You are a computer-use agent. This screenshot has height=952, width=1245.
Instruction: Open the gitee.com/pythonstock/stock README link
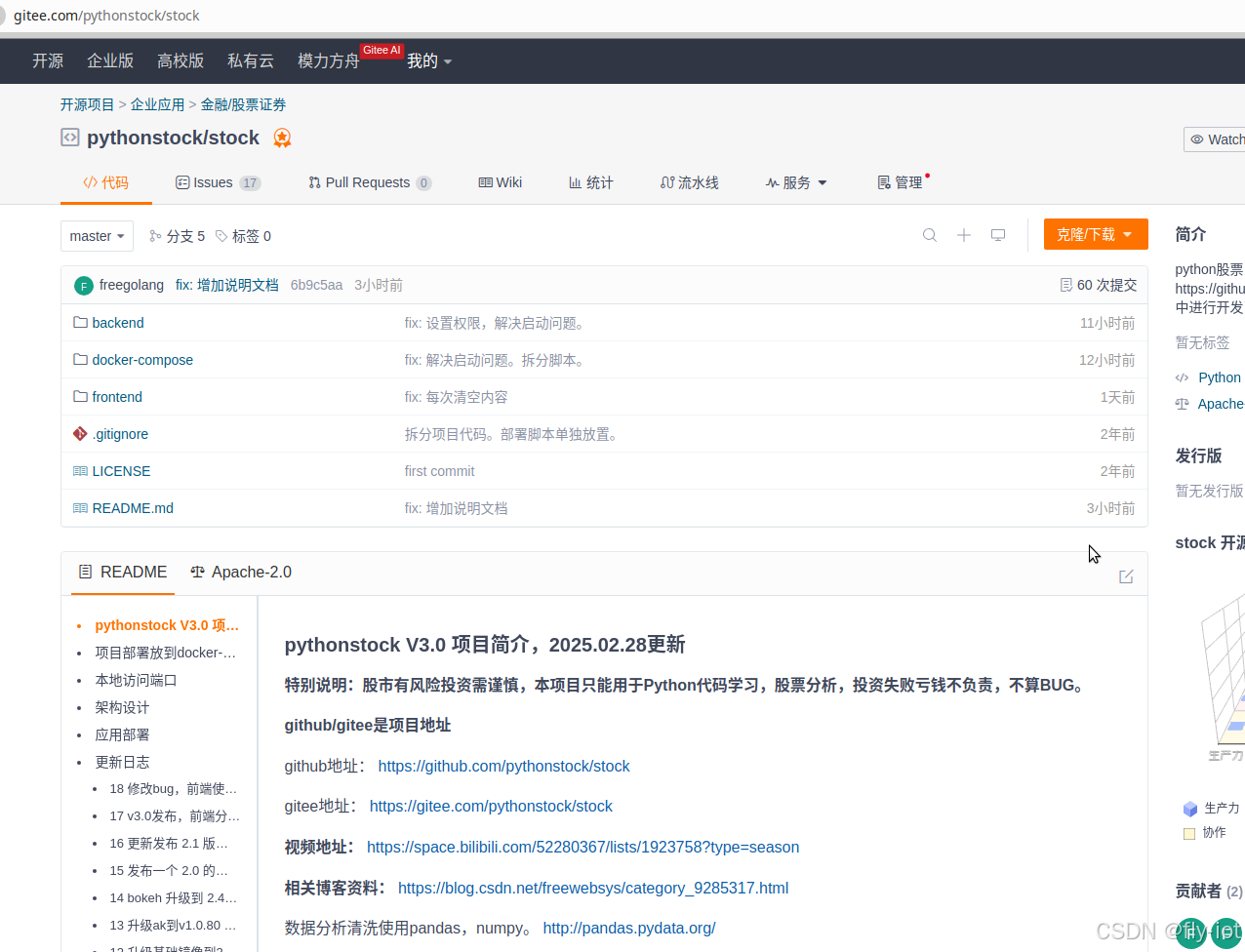pos(491,806)
